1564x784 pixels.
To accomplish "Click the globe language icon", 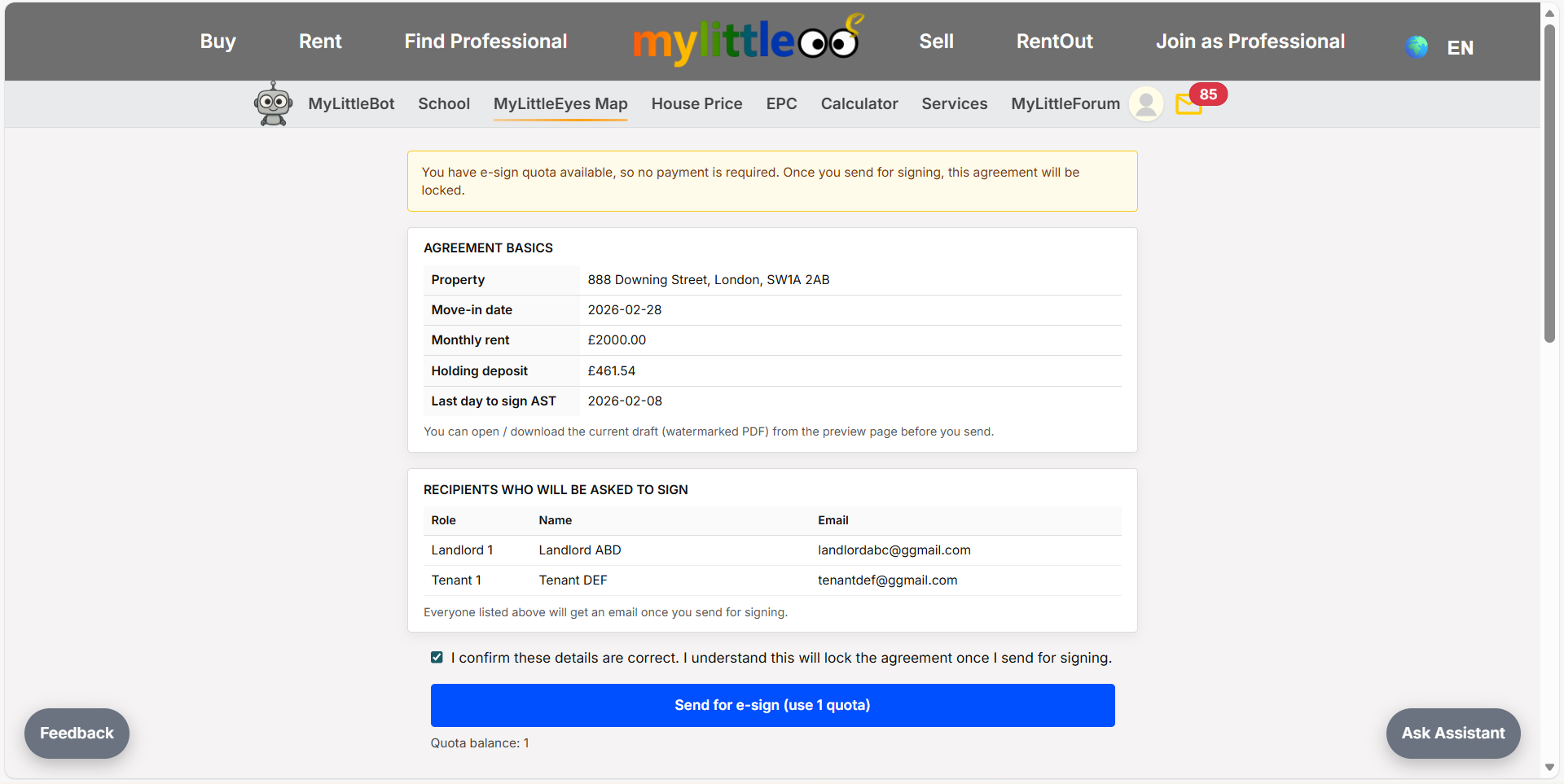I will tap(1417, 46).
